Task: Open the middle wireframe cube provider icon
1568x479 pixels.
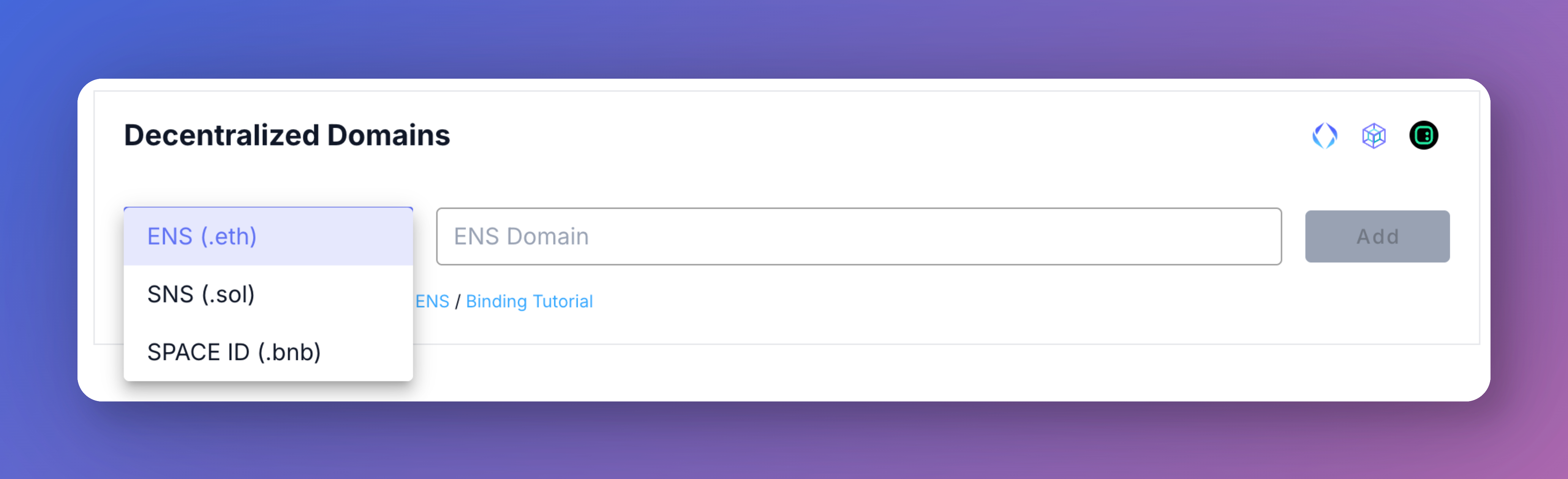Action: tap(1373, 135)
